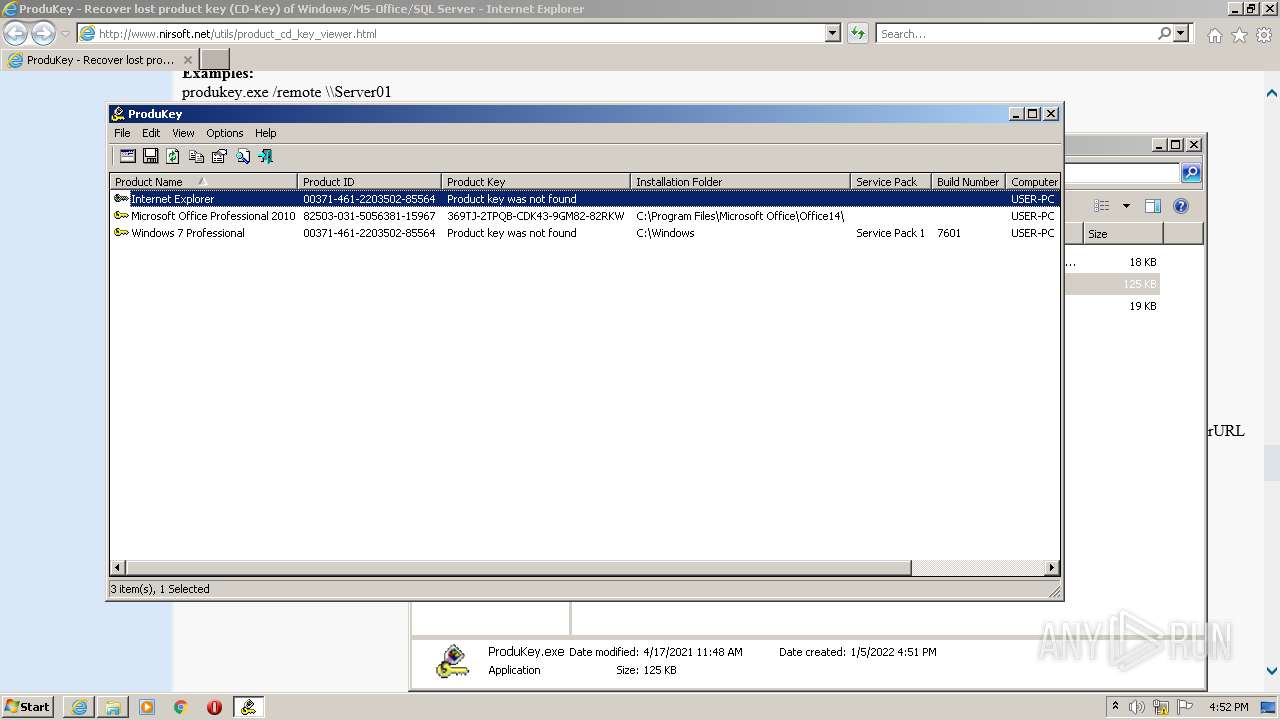Click Save Selected Items floppy icon
Image resolution: width=1280 pixels, height=720 pixels.
[x=150, y=156]
